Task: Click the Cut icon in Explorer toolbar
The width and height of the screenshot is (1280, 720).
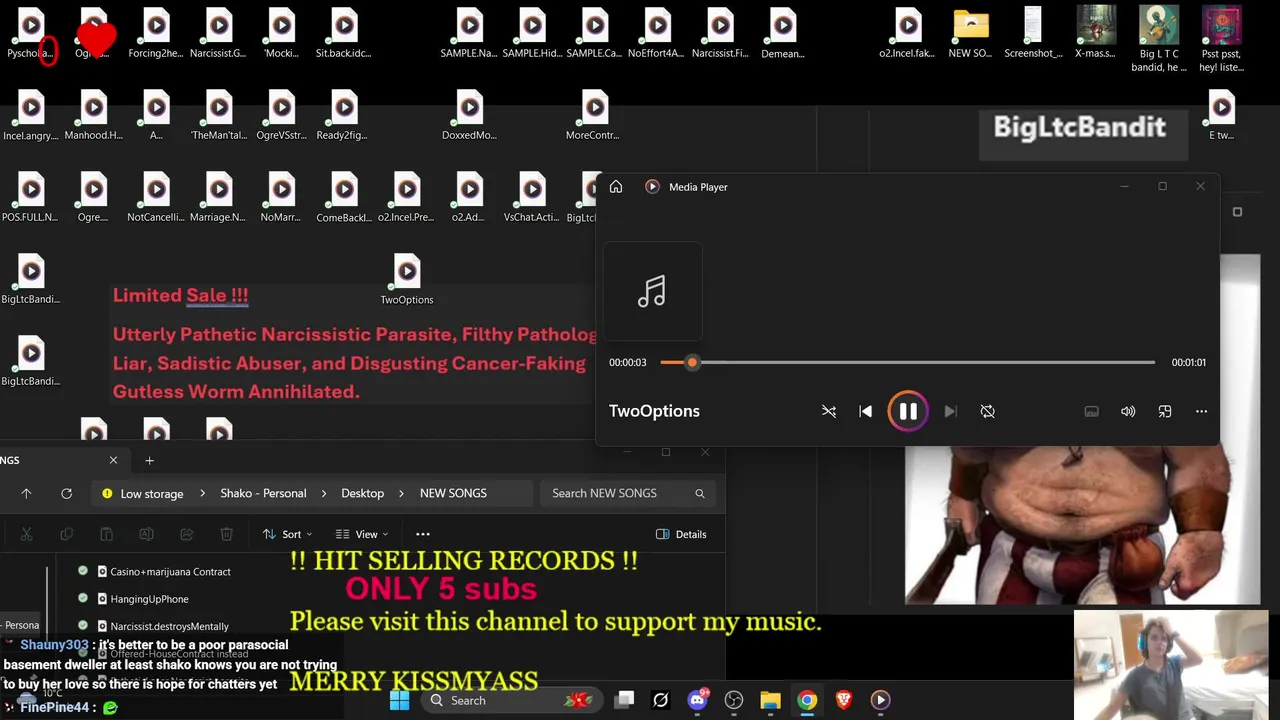Action: [x=26, y=534]
